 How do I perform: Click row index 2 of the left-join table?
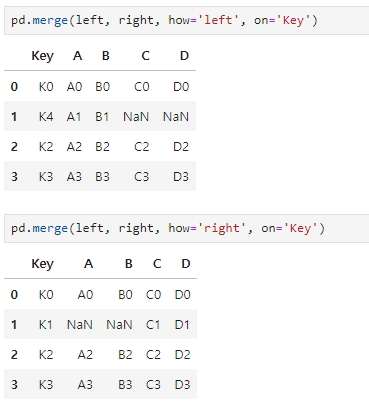coord(14,147)
